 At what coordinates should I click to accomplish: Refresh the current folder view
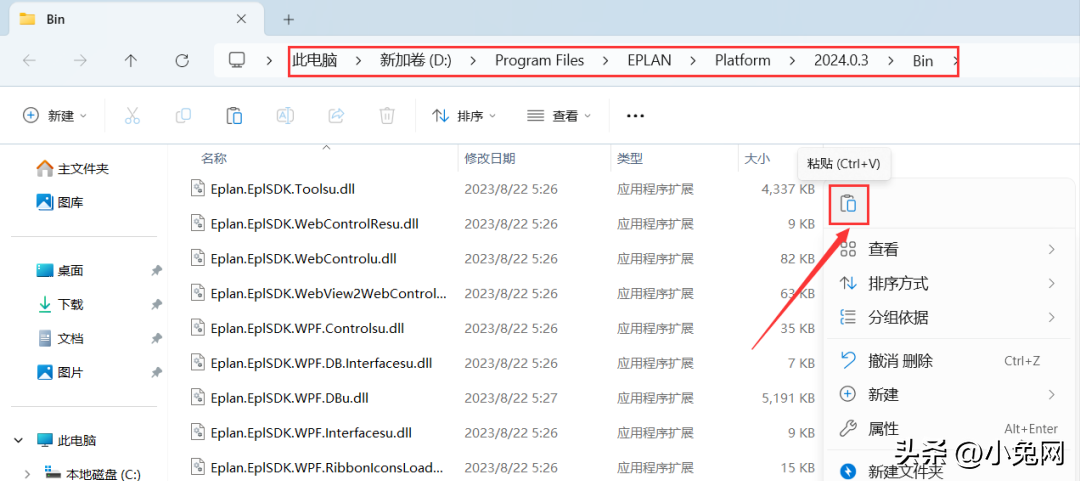point(182,60)
